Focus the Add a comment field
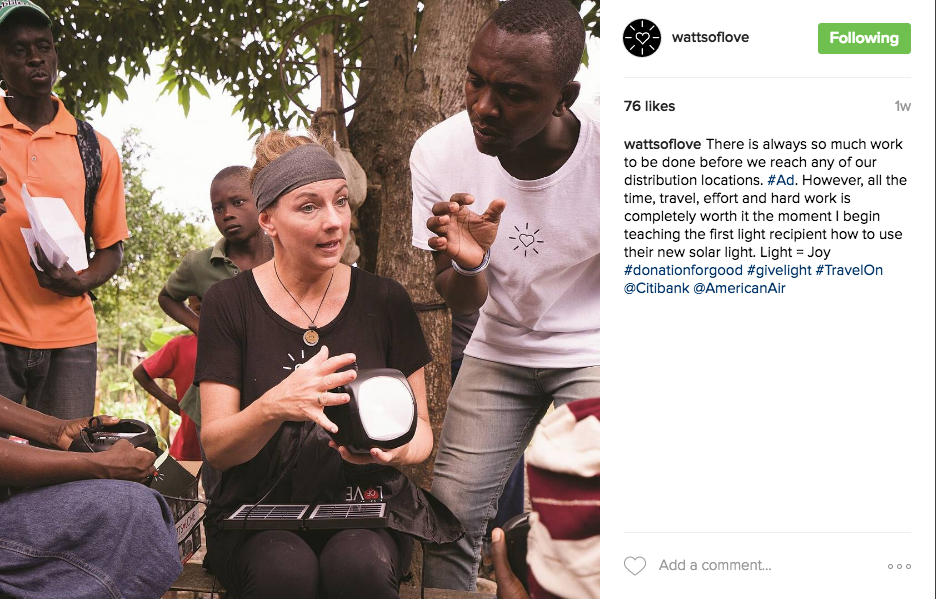This screenshot has width=936, height=599. [x=715, y=566]
